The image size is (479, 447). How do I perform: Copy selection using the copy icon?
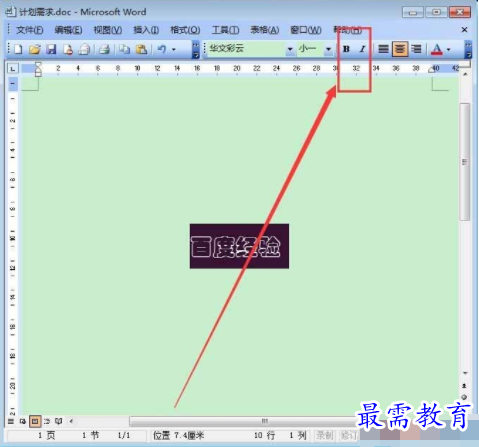tap(125, 50)
